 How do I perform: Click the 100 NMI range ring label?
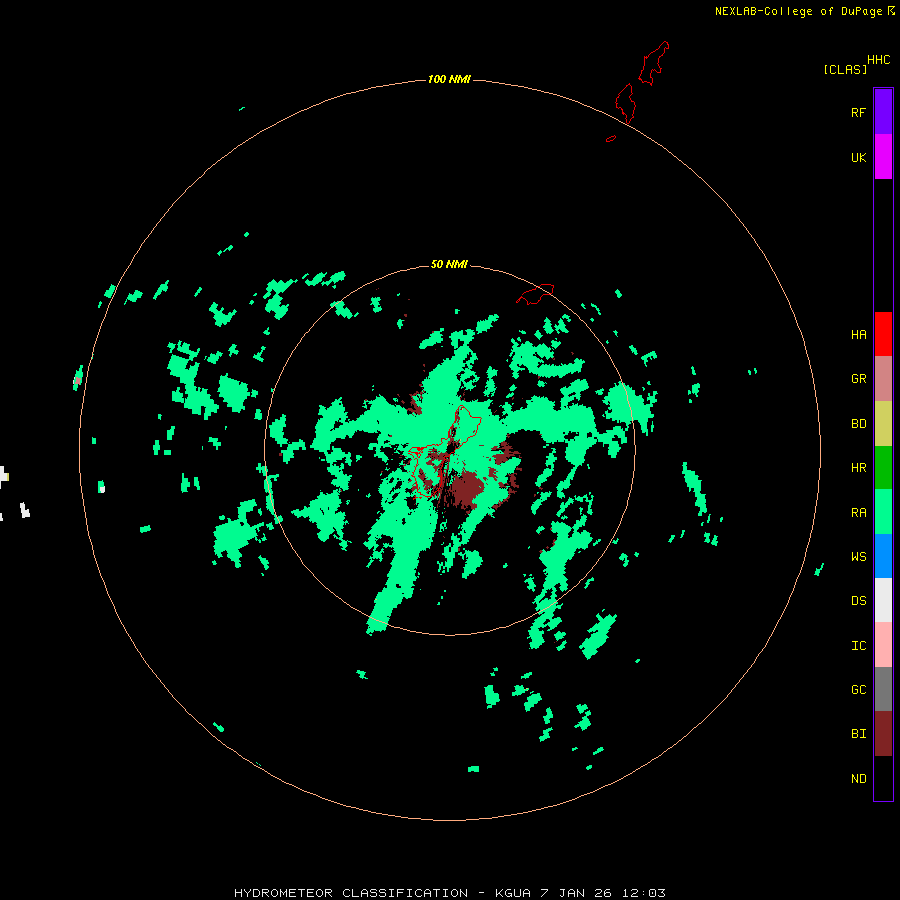(x=449, y=79)
